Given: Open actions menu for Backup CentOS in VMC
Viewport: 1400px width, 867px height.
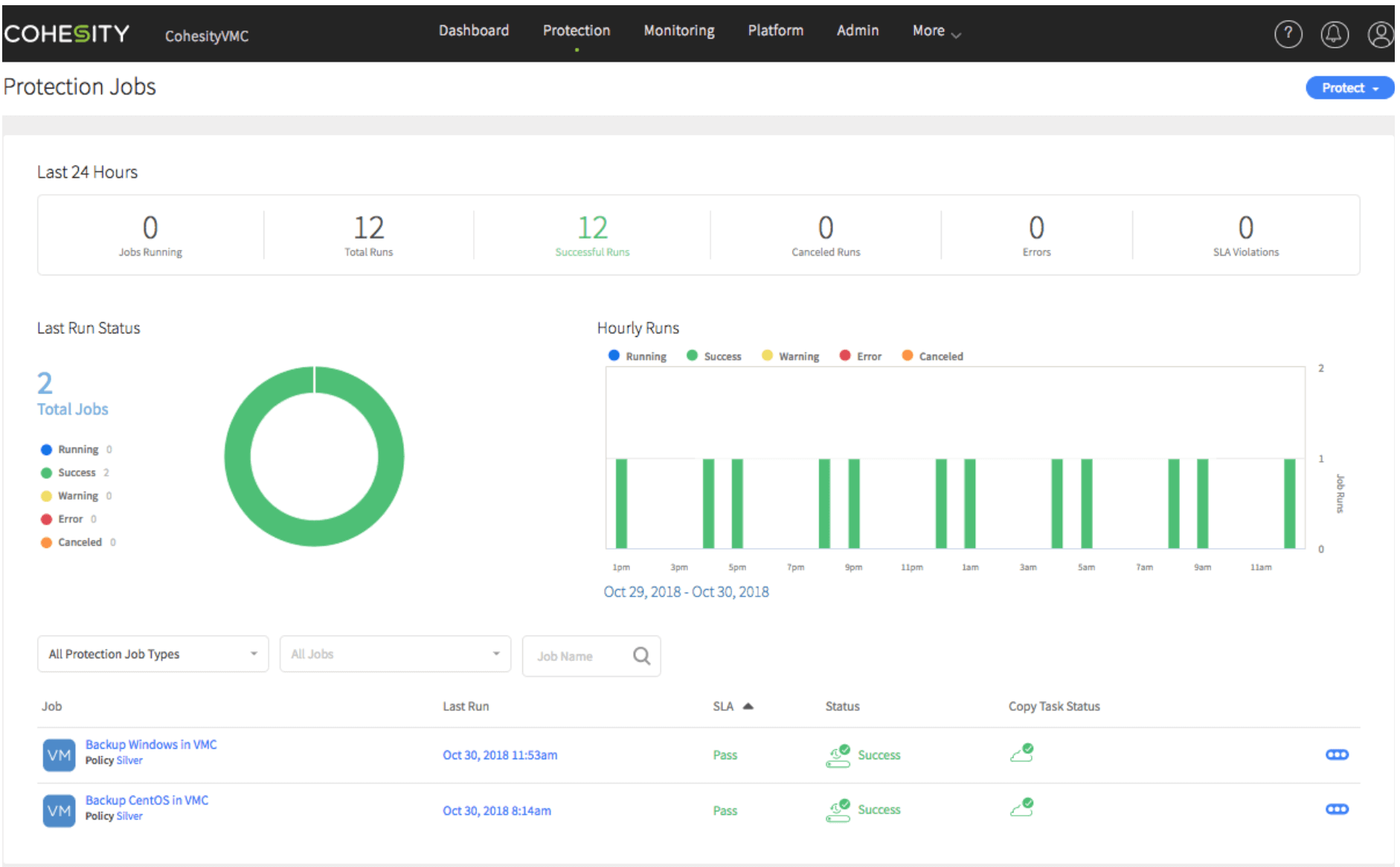Looking at the screenshot, I should (x=1337, y=810).
